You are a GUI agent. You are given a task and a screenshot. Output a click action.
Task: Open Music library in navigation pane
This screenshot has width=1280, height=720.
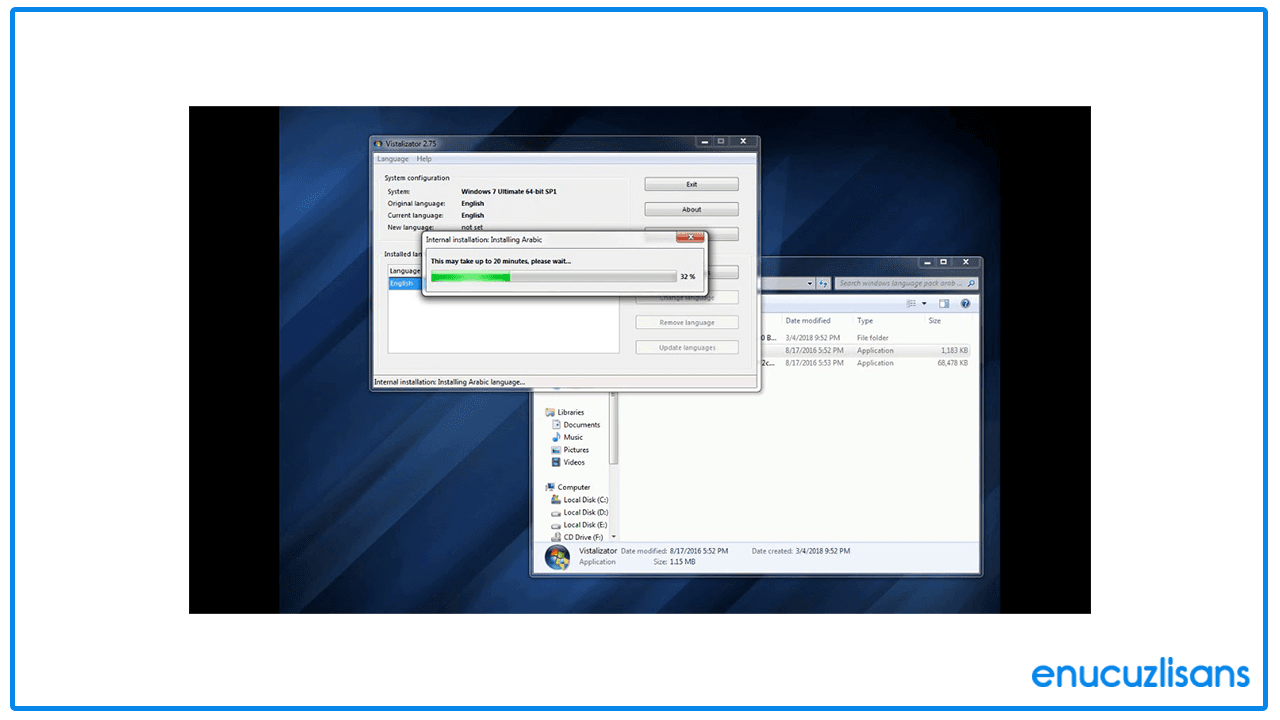click(x=573, y=437)
